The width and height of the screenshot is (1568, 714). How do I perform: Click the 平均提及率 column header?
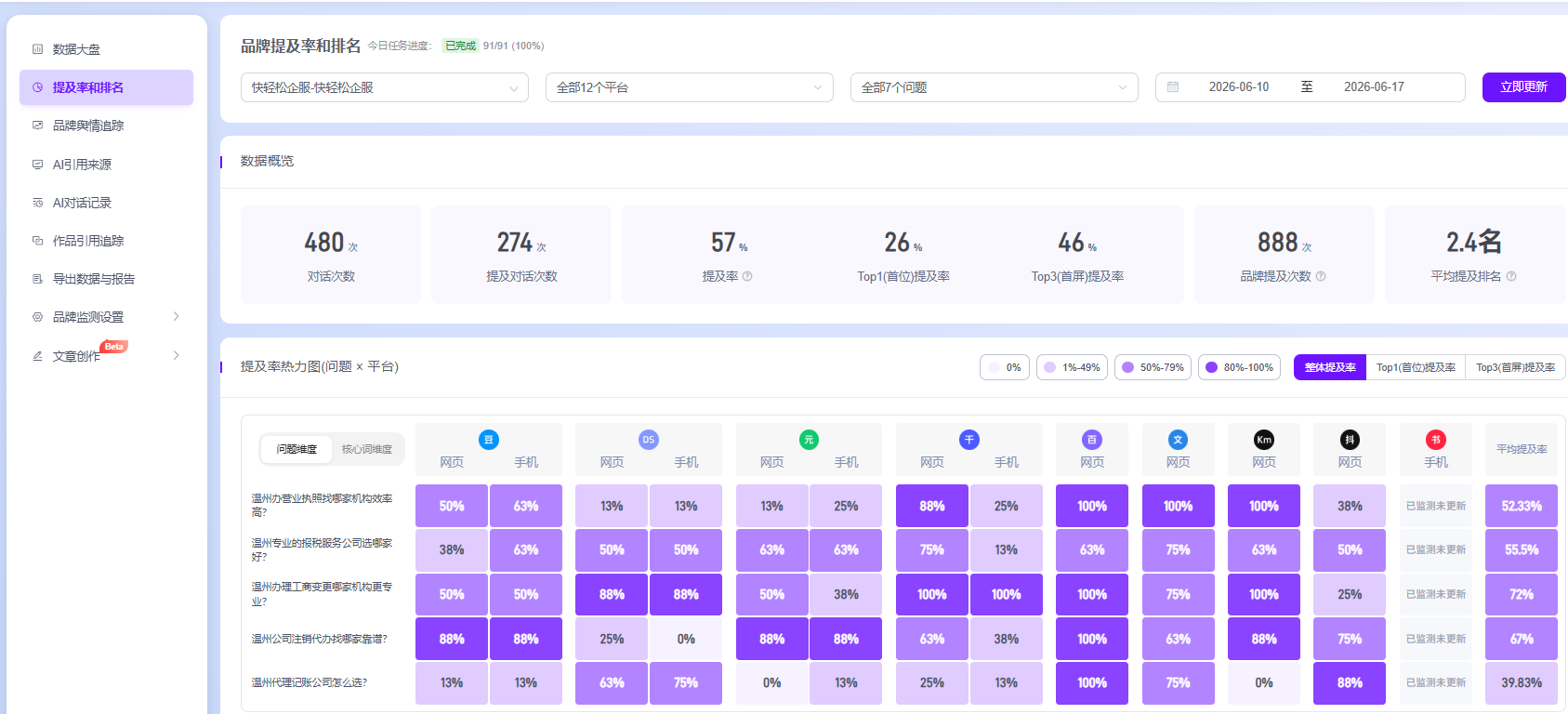pos(1522,449)
